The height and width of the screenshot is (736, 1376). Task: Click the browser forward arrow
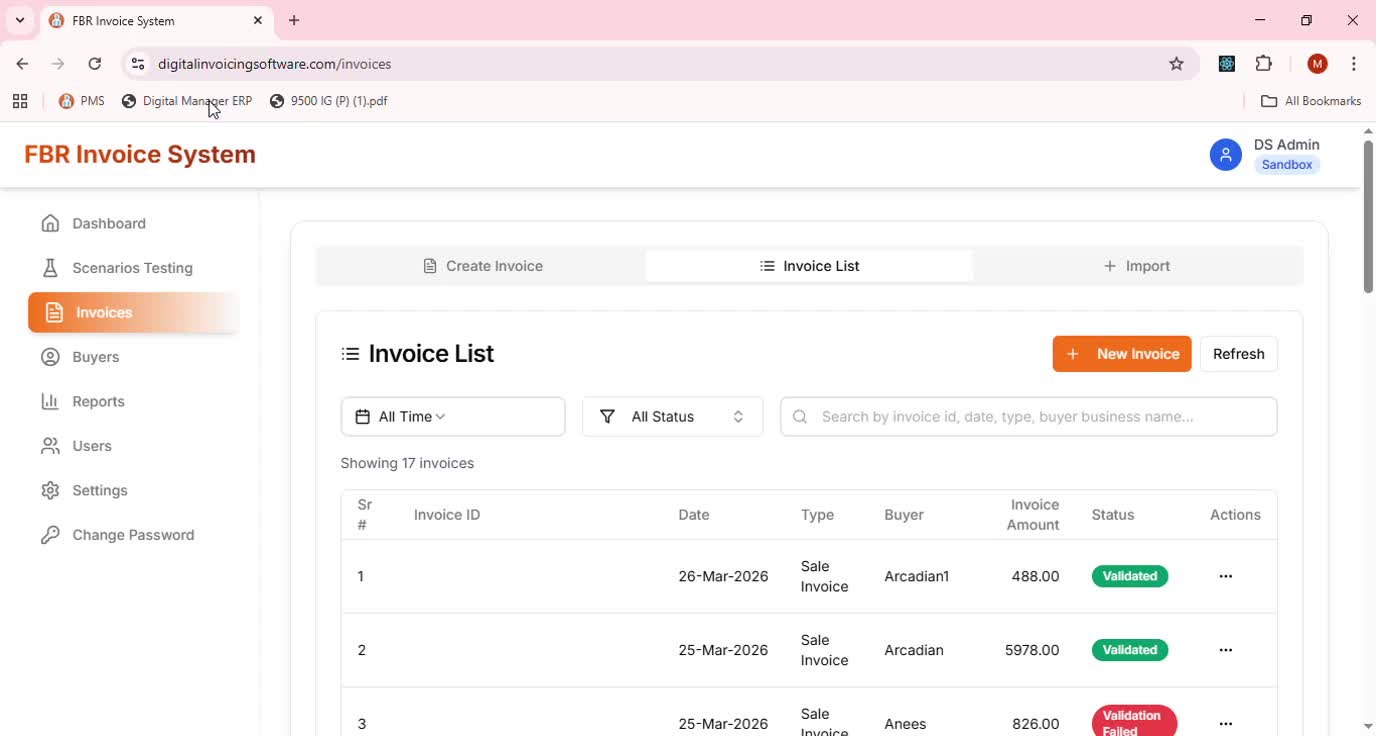coord(58,64)
